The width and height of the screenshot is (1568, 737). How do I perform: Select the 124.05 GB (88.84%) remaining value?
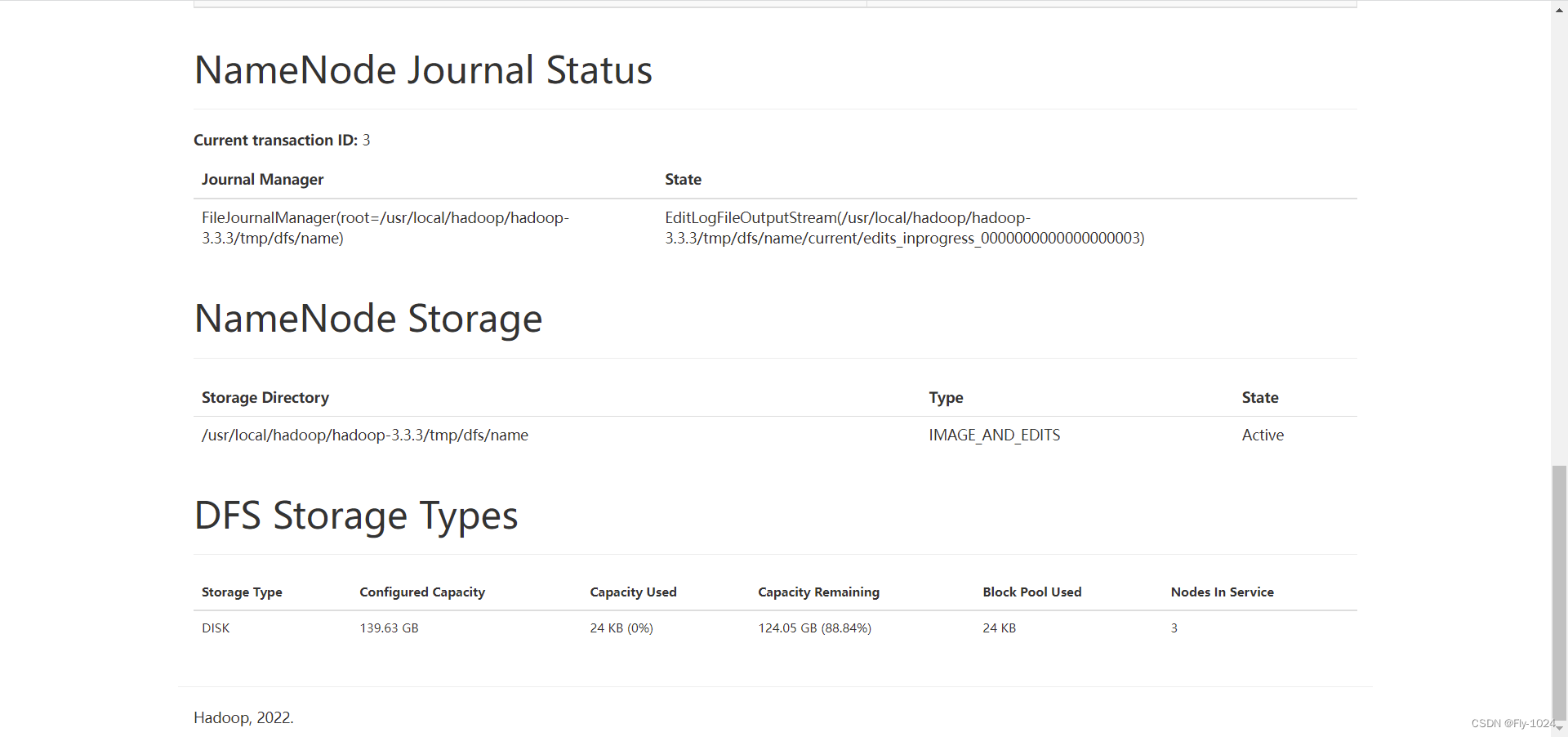814,628
